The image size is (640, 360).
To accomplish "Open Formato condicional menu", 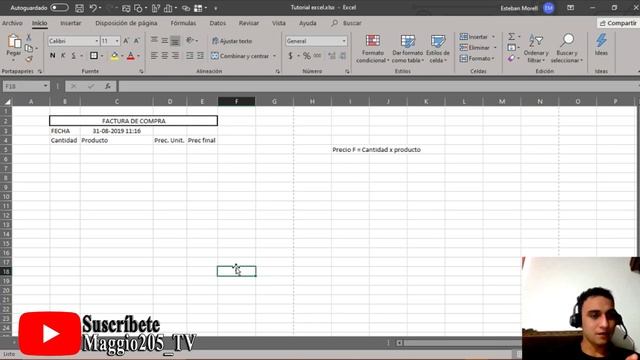I will (x=372, y=49).
